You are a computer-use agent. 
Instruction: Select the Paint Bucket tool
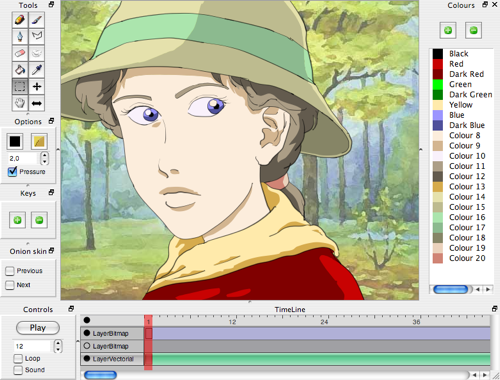[x=20, y=70]
